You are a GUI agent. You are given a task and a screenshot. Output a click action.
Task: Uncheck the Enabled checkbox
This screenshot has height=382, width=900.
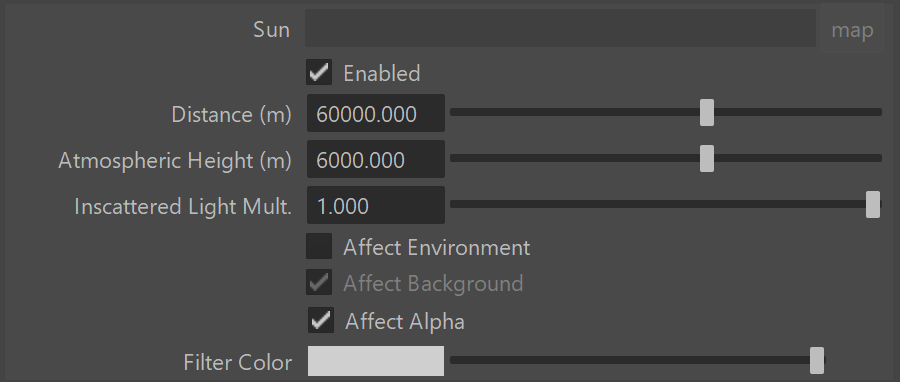319,72
